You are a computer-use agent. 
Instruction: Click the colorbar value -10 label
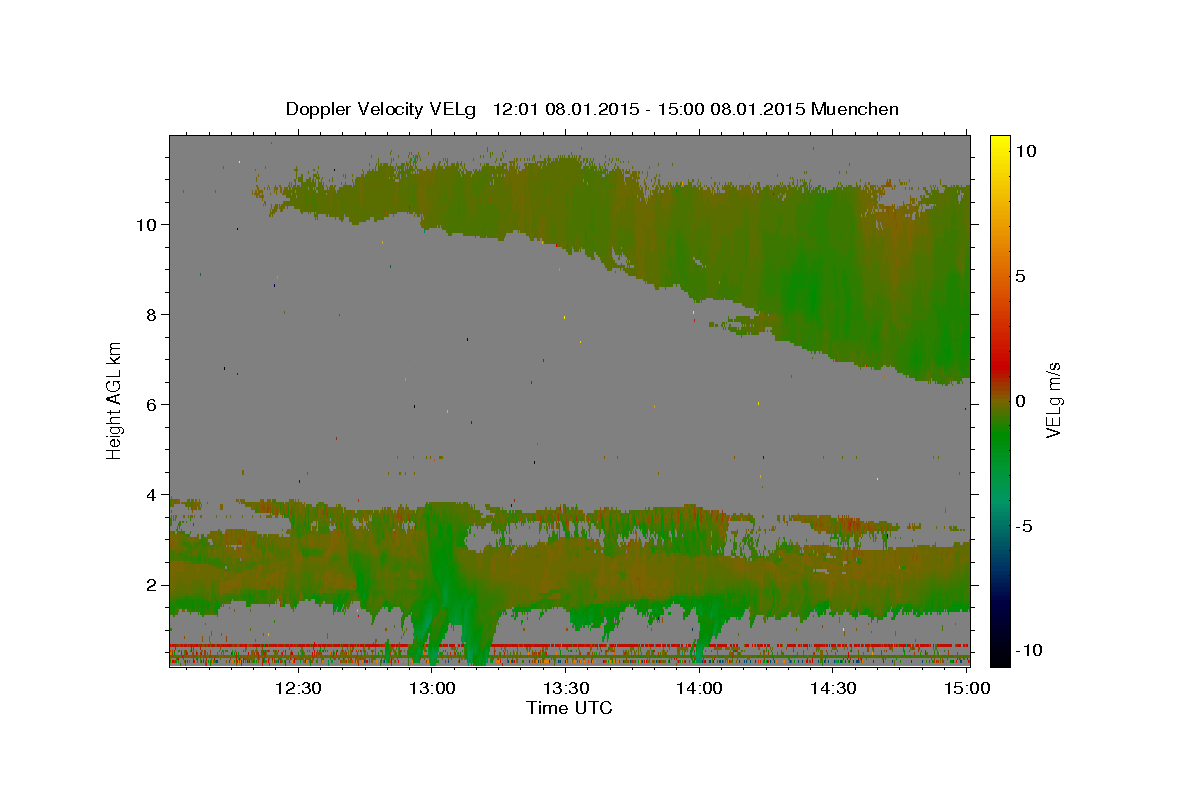[1027, 651]
